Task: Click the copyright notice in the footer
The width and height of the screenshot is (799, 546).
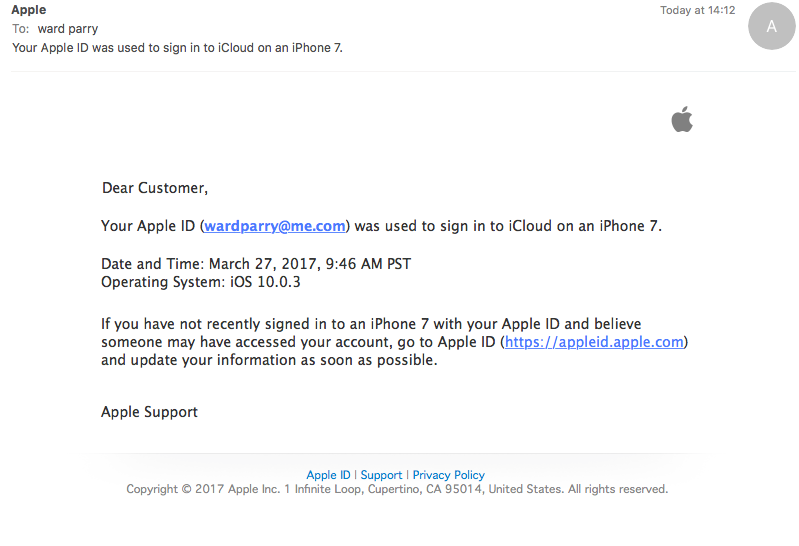Action: coord(397,489)
